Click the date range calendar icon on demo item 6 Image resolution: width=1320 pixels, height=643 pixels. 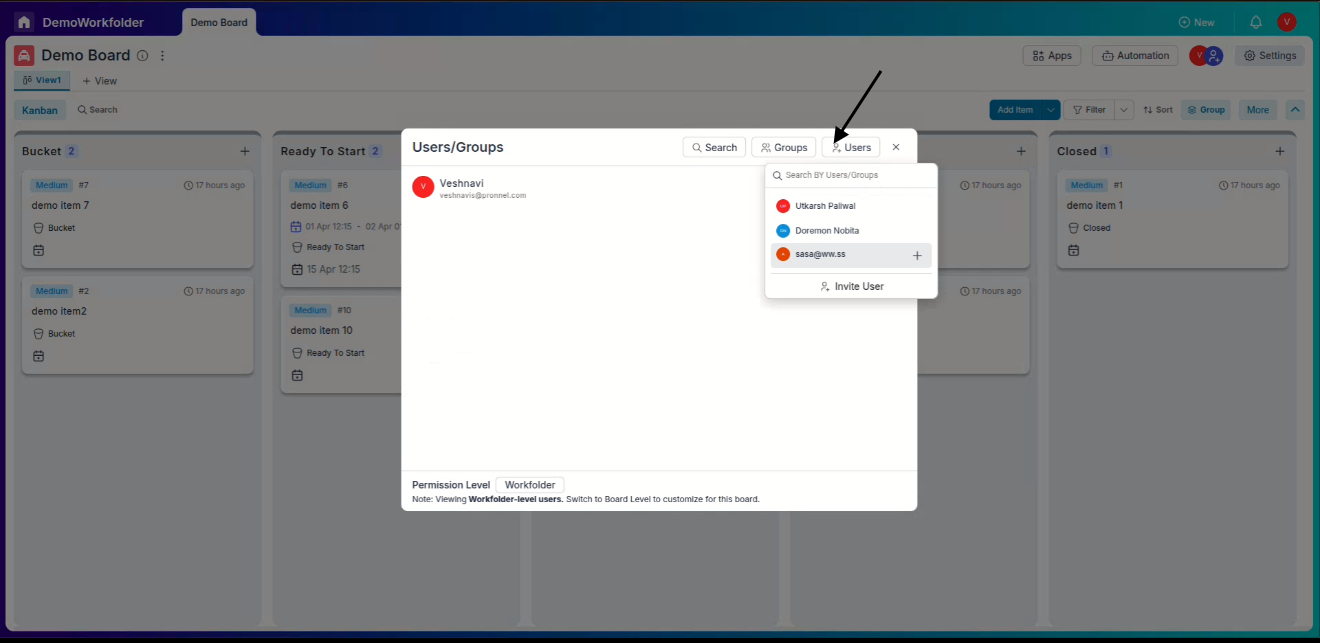296,226
